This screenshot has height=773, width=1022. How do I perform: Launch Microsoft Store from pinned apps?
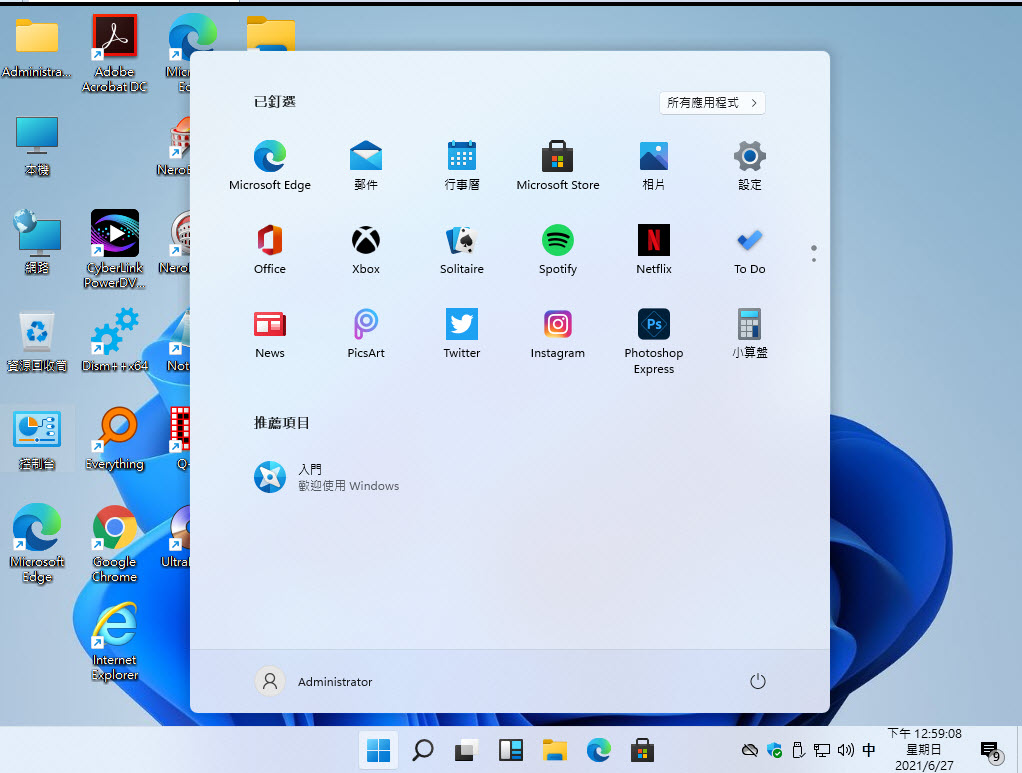click(557, 165)
